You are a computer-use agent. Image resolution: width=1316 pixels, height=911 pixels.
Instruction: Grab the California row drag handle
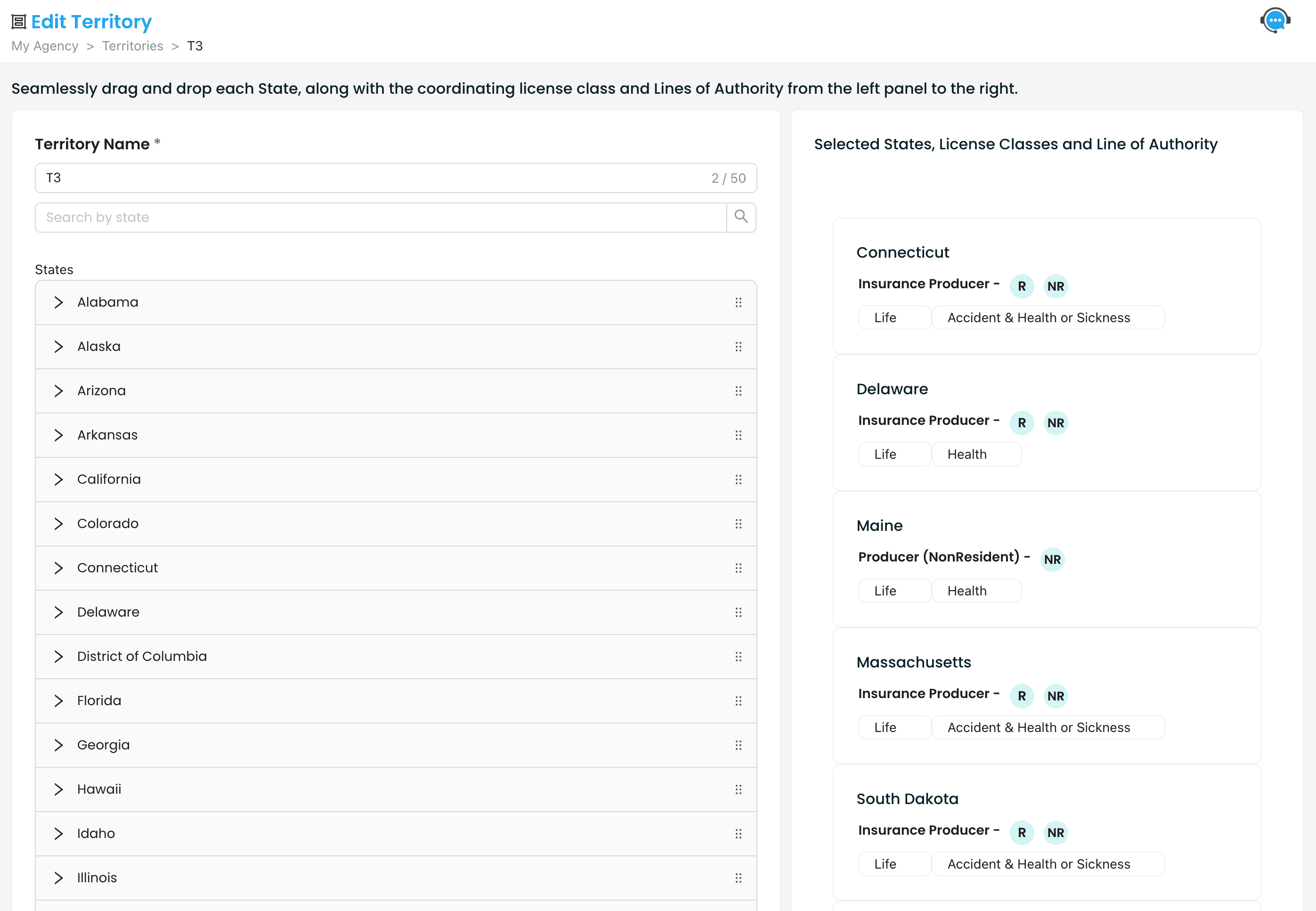pos(738,480)
